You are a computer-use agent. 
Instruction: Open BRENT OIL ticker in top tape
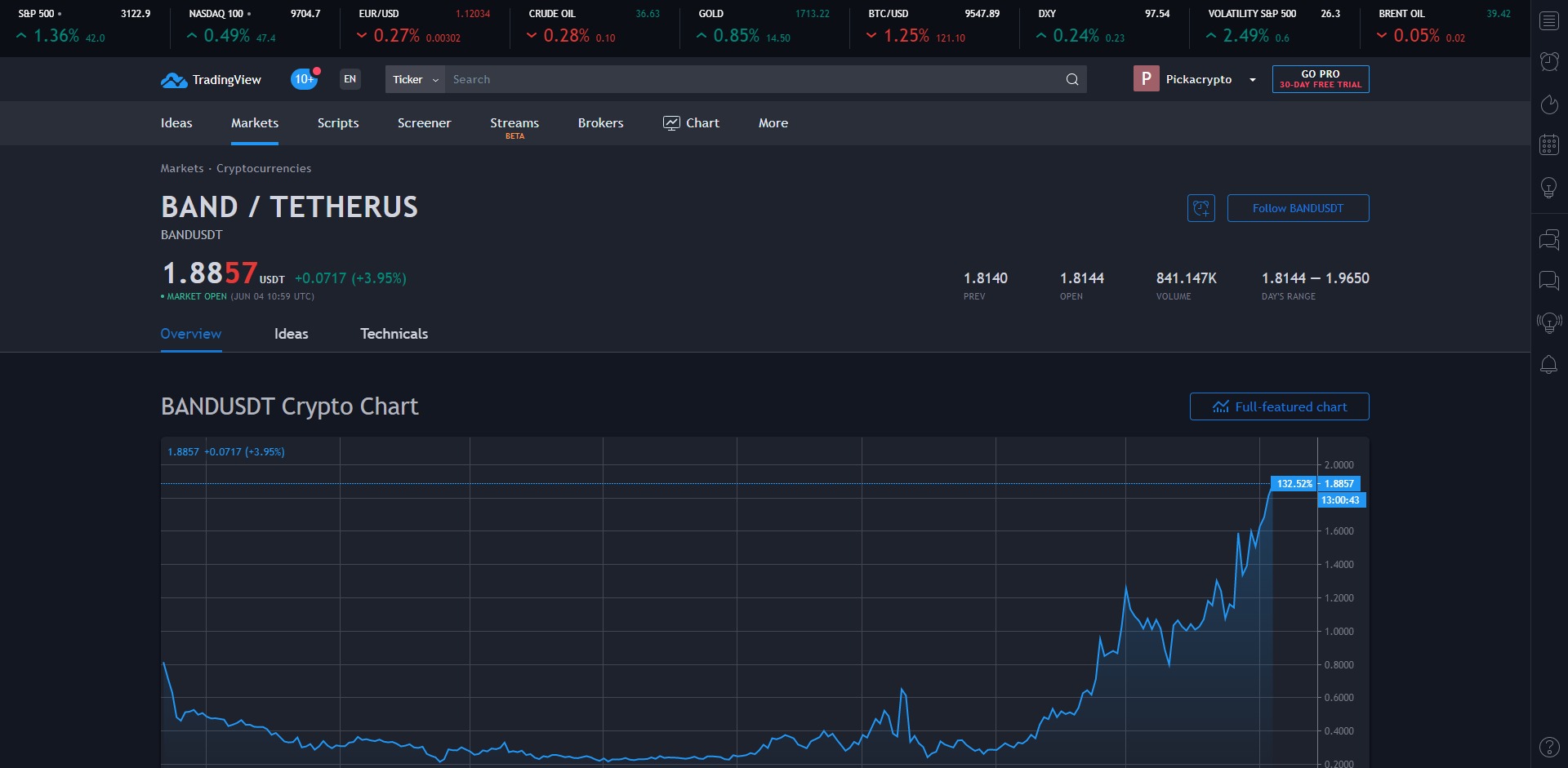(1443, 26)
